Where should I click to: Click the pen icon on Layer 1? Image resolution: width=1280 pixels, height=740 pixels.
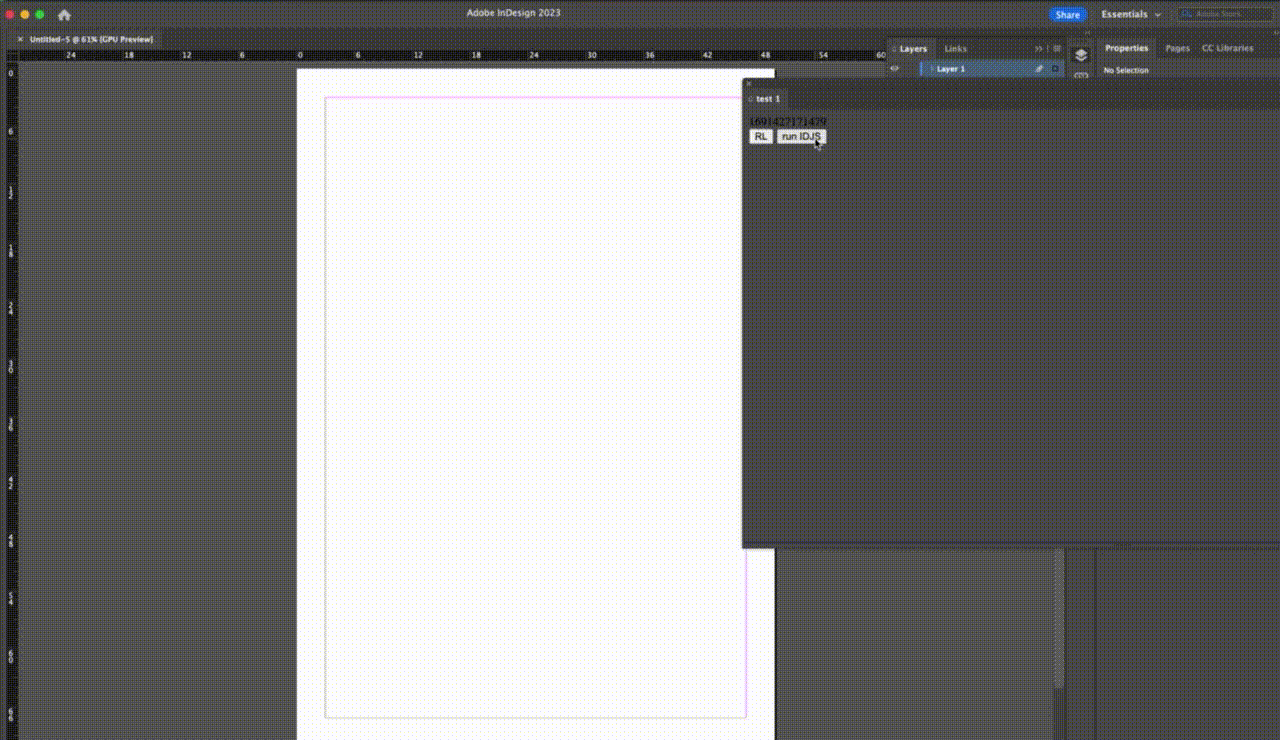coord(1039,69)
